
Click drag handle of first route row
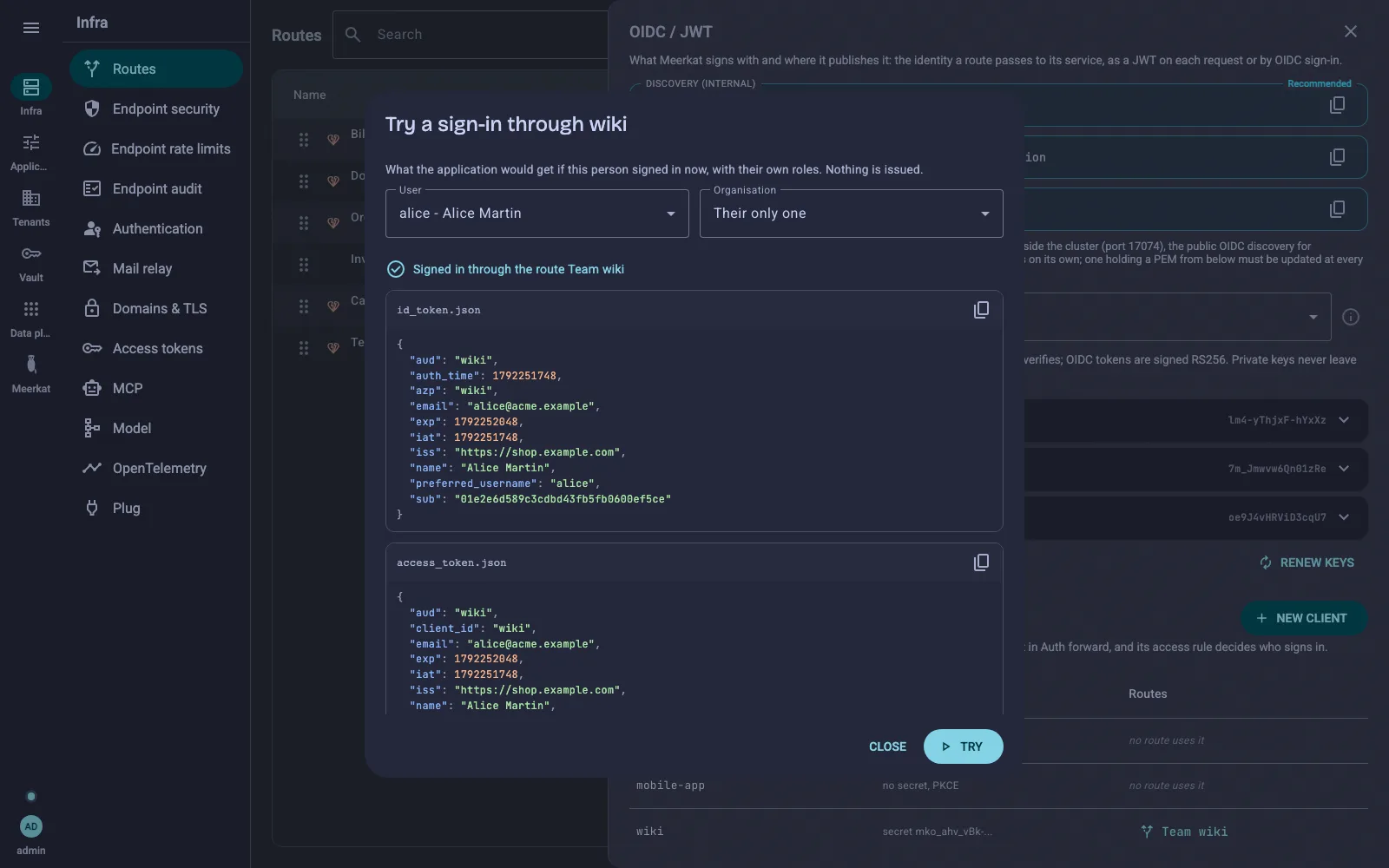click(x=304, y=140)
